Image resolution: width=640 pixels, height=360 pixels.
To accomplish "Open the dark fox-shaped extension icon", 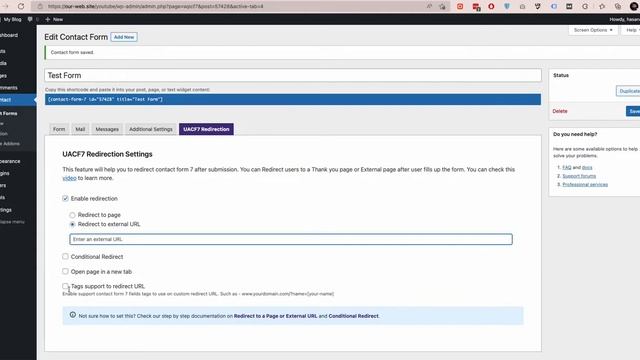I will [538, 6].
